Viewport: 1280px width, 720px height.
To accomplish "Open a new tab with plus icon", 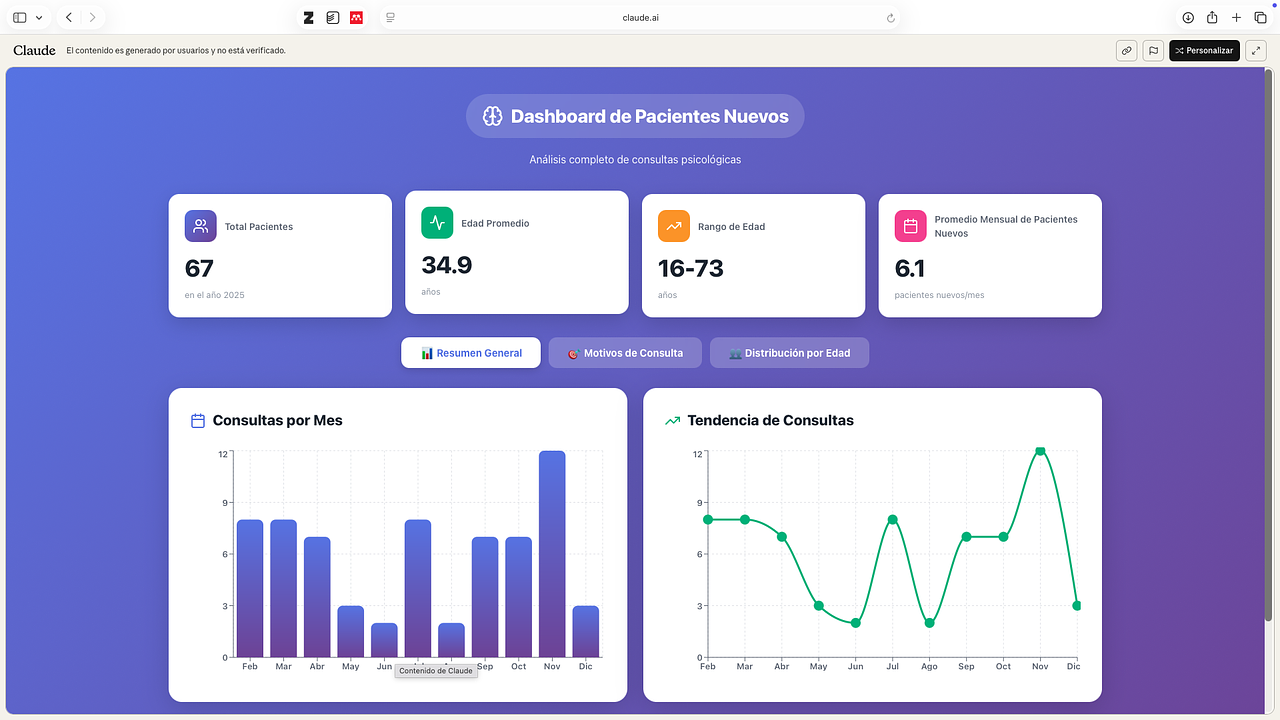I will pos(1236,17).
